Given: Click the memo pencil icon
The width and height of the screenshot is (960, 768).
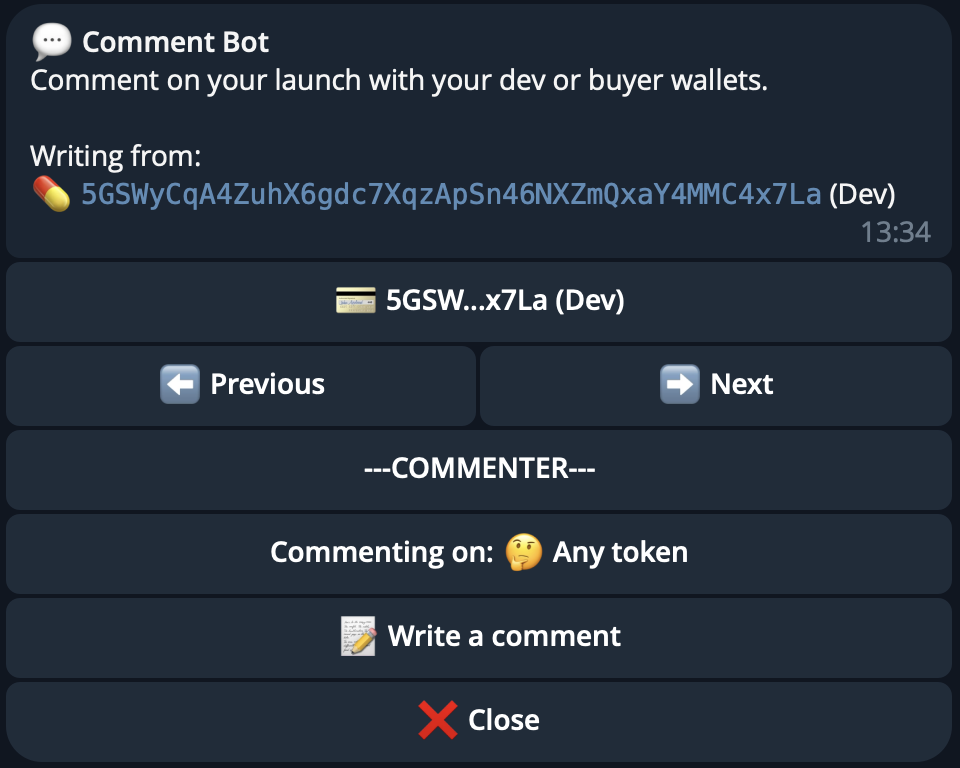Looking at the screenshot, I should [359, 636].
